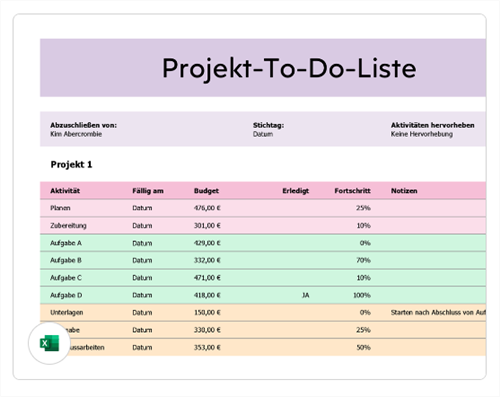The height and width of the screenshot is (397, 500).
Task: Select 'Keine Hervorhebung' value
Action: click(x=422, y=134)
